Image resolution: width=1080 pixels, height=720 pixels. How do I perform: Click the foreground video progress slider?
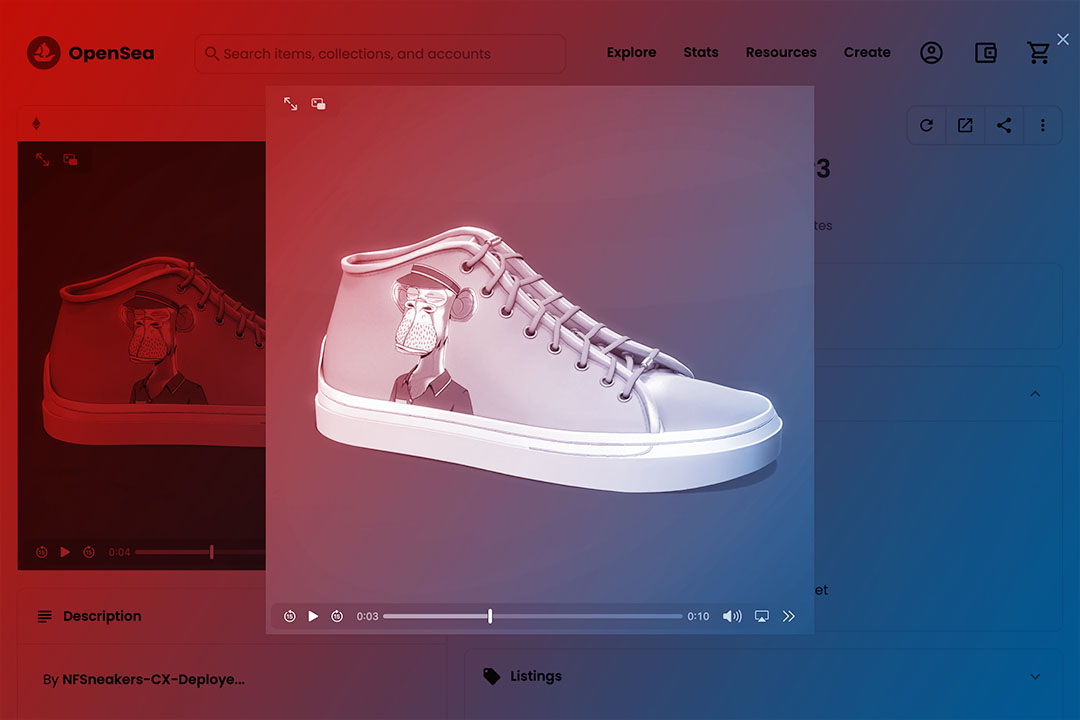532,616
